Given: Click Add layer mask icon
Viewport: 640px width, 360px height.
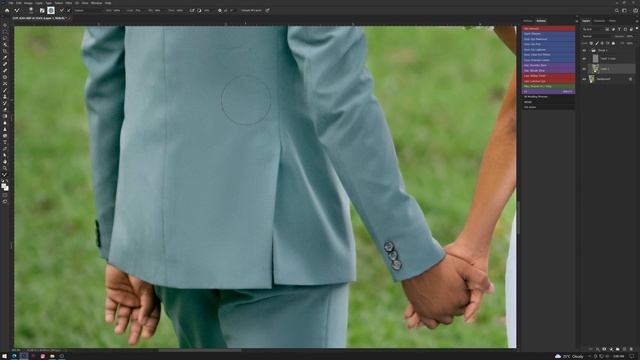Looking at the screenshot, I should 604,349.
